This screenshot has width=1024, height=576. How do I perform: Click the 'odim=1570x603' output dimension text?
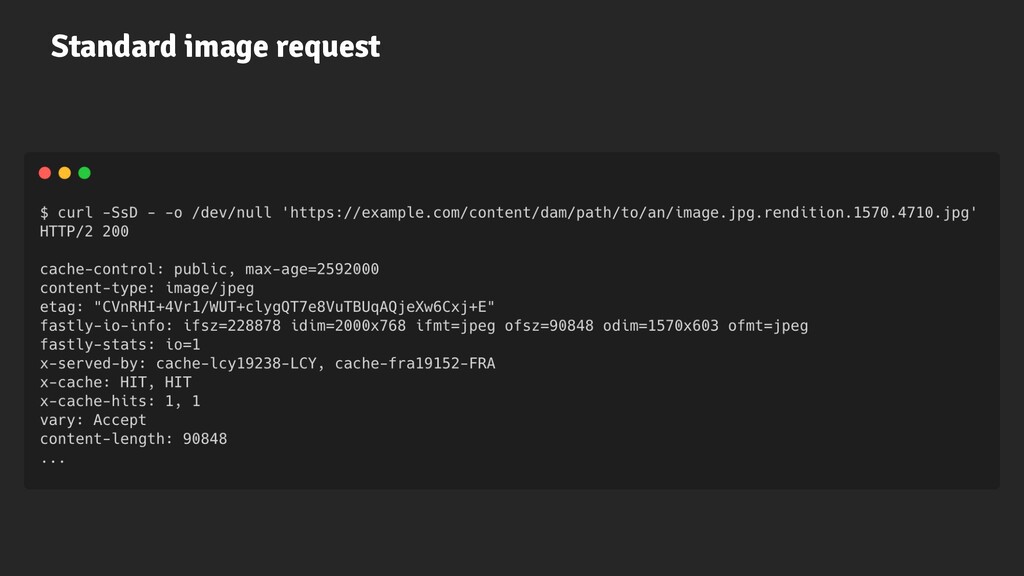pyautogui.click(x=660, y=326)
